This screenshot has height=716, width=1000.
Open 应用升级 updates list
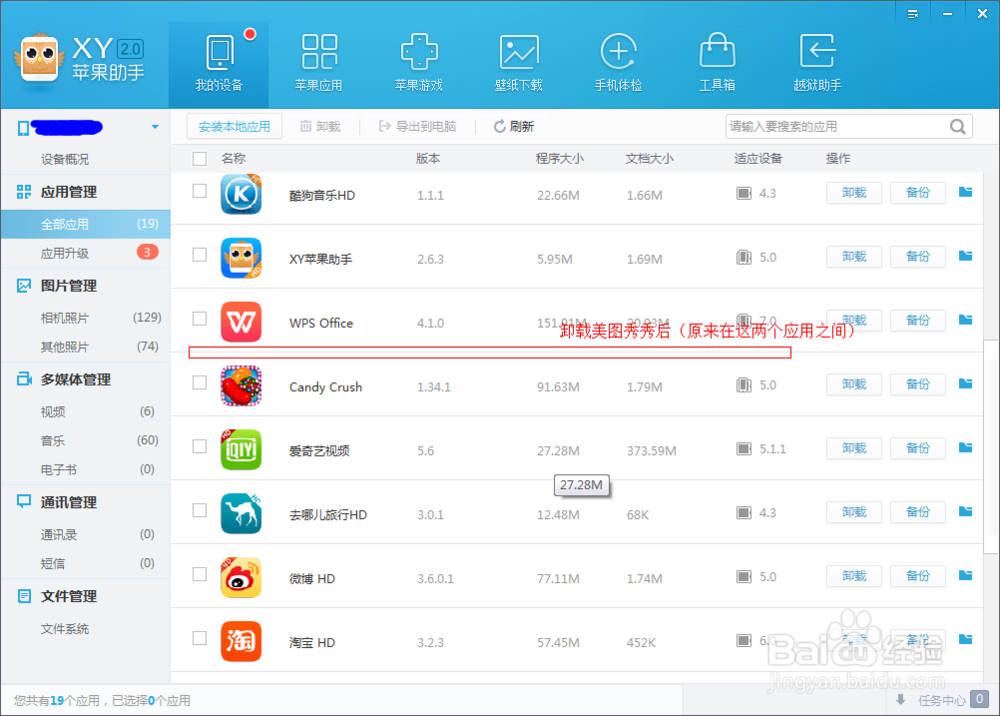point(85,253)
